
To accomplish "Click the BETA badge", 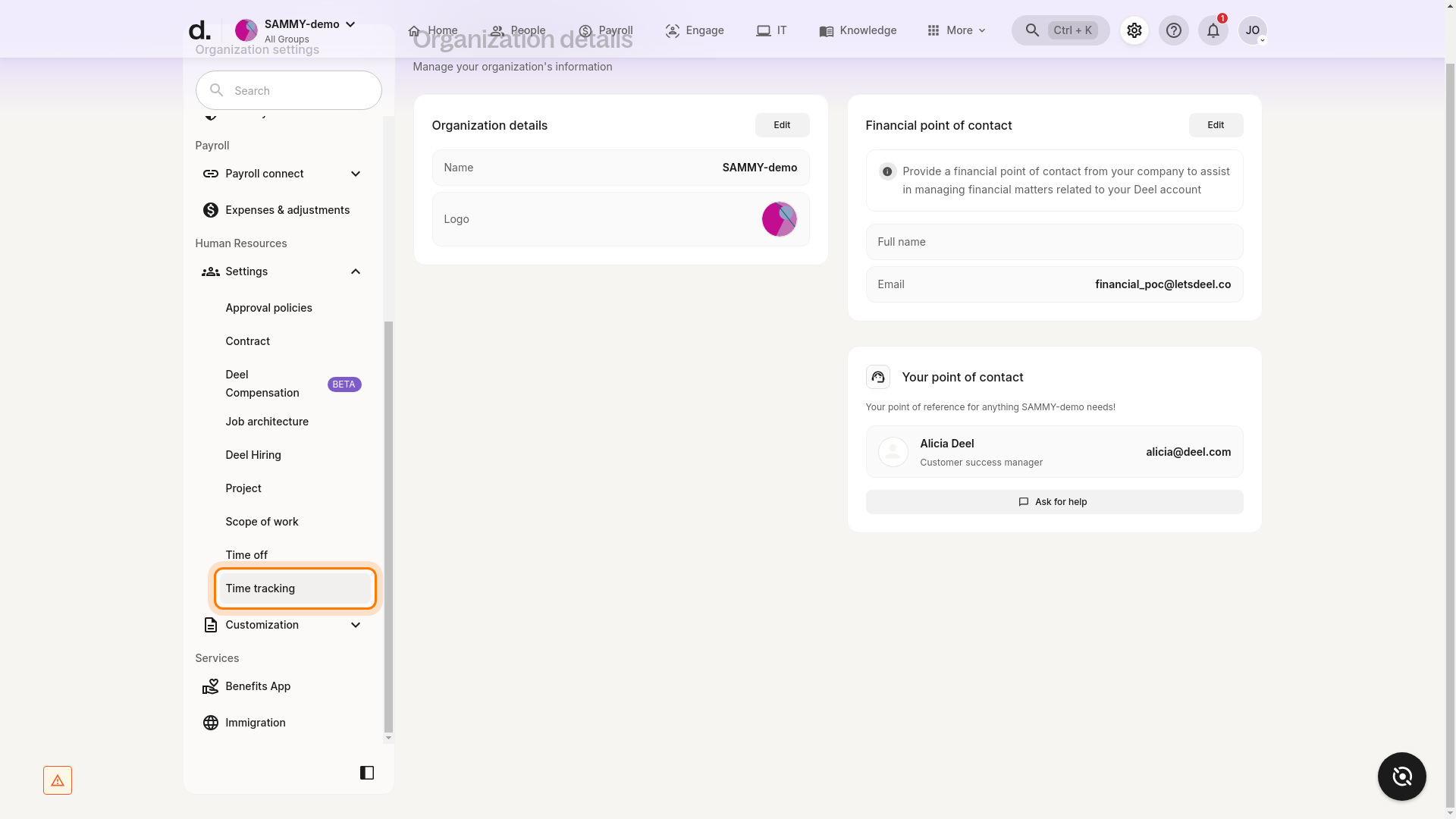I will (x=344, y=384).
